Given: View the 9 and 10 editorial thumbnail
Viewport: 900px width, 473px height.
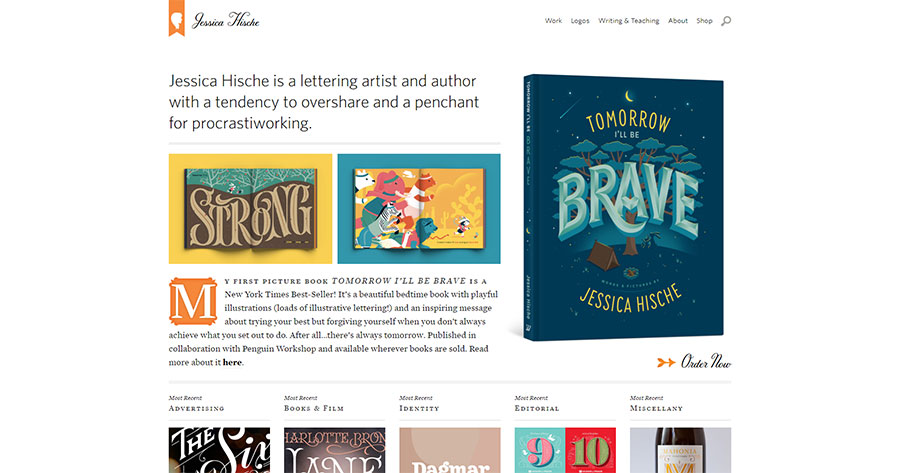Looking at the screenshot, I should click(x=565, y=450).
